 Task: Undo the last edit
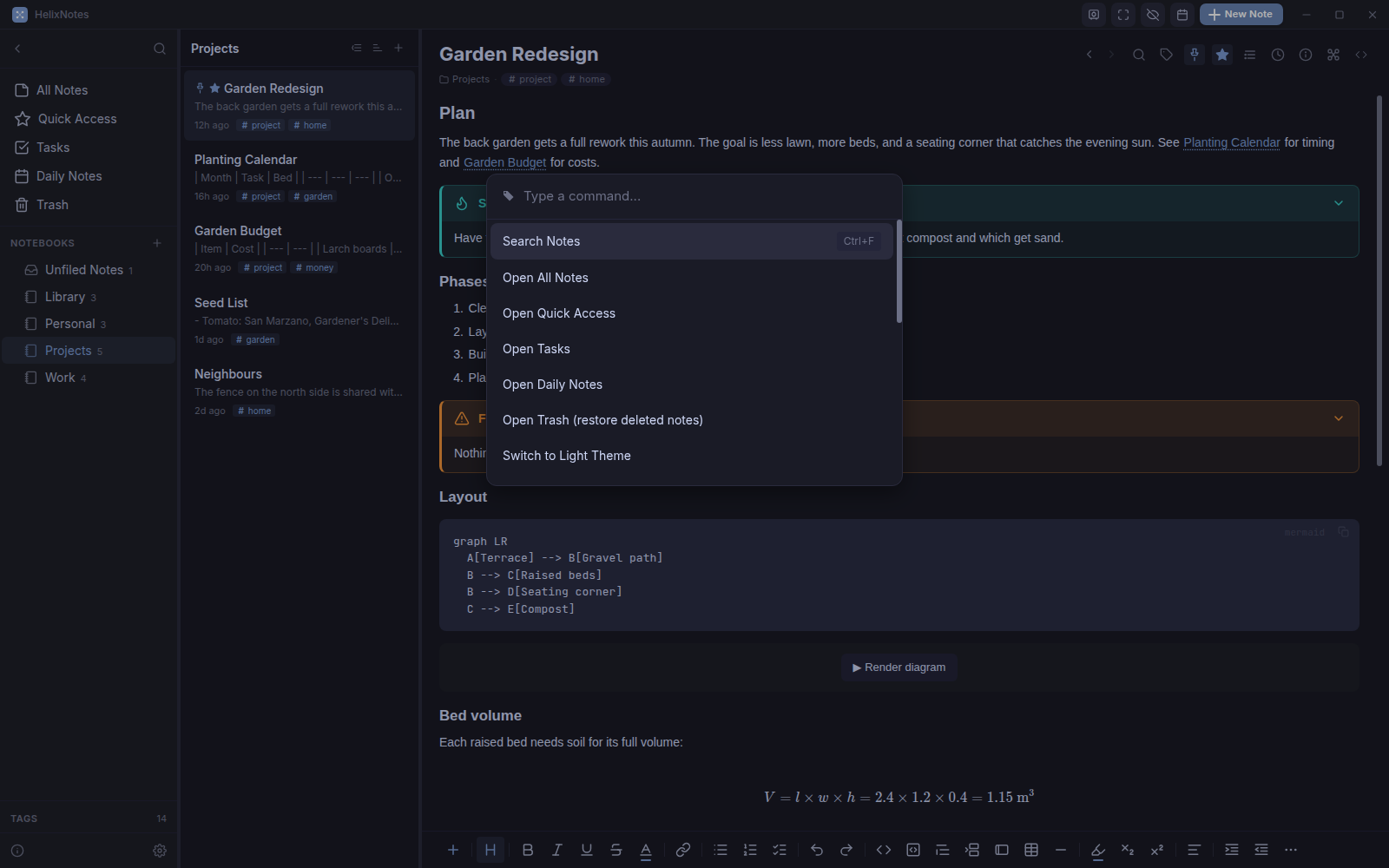pos(817,850)
